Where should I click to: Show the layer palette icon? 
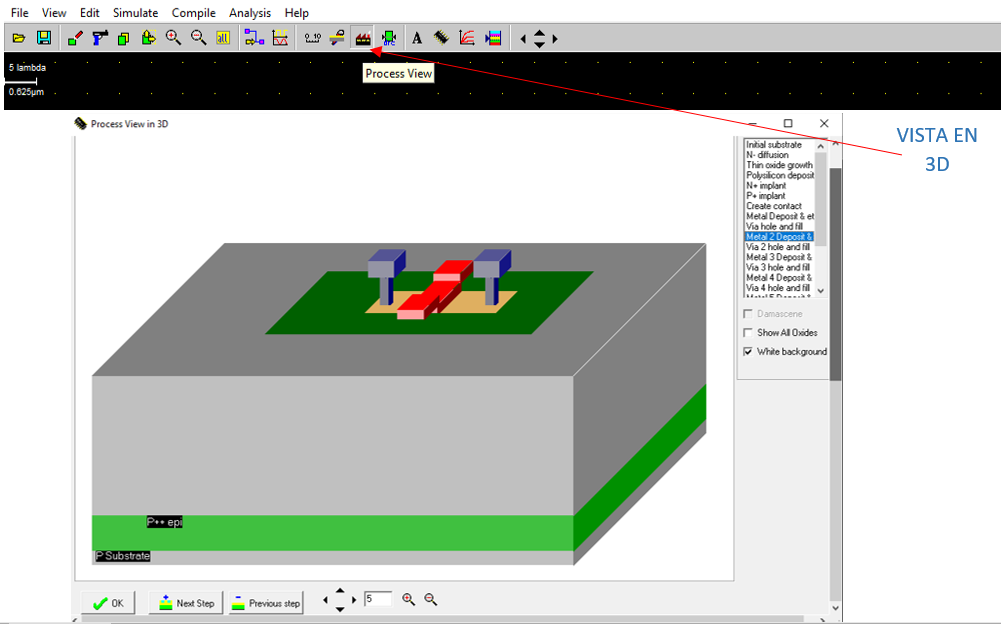coord(493,38)
